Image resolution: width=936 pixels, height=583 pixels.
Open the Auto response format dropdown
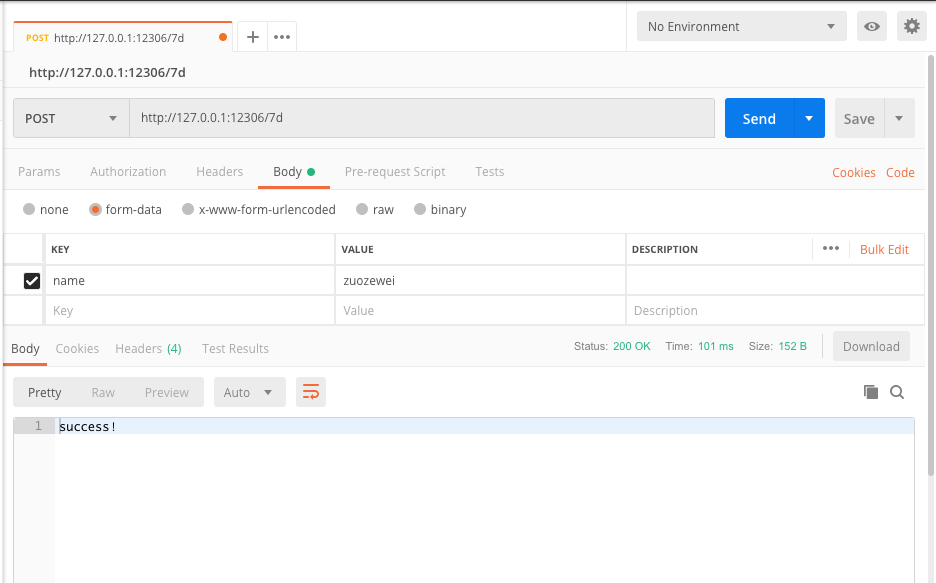click(x=250, y=392)
